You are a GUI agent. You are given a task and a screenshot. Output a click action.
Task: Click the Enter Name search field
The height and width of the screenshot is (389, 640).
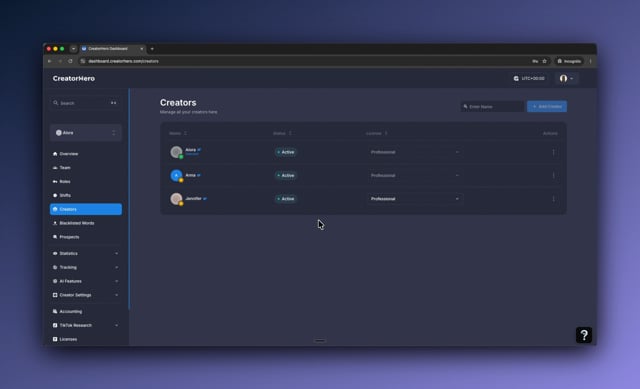pyautogui.click(x=492, y=107)
